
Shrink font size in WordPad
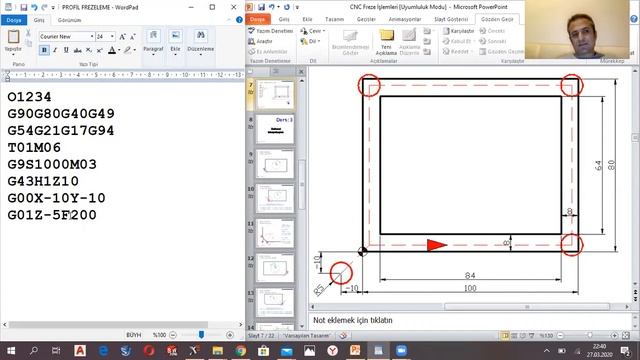pyautogui.click(x=133, y=37)
